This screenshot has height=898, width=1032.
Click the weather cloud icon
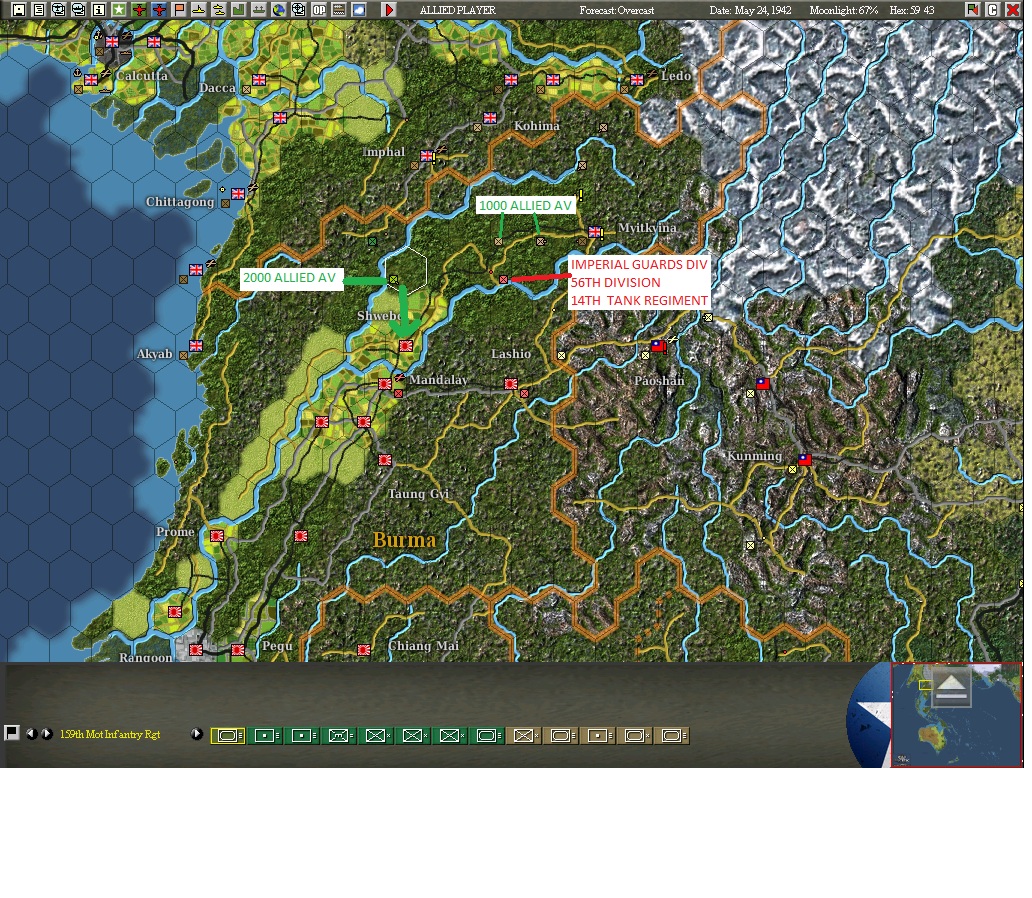click(x=359, y=9)
